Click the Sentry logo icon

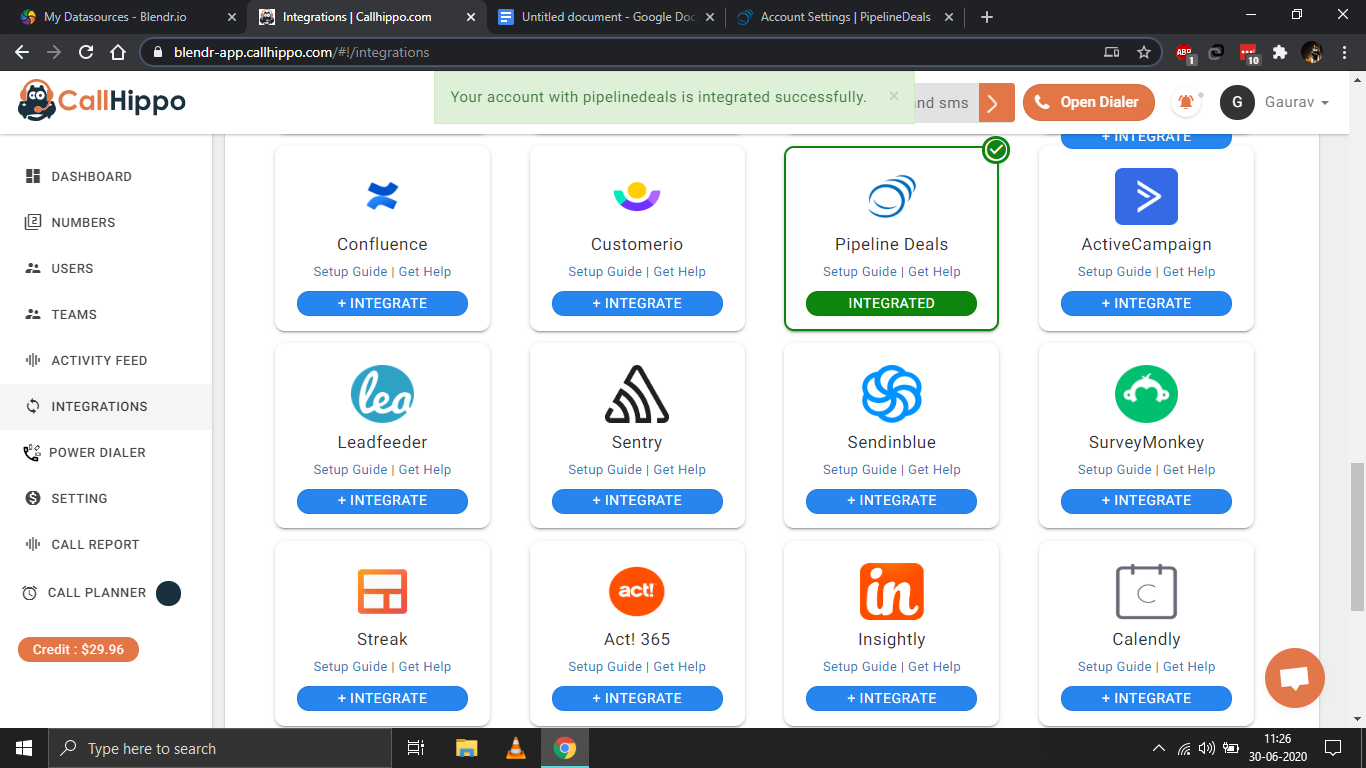pos(637,394)
